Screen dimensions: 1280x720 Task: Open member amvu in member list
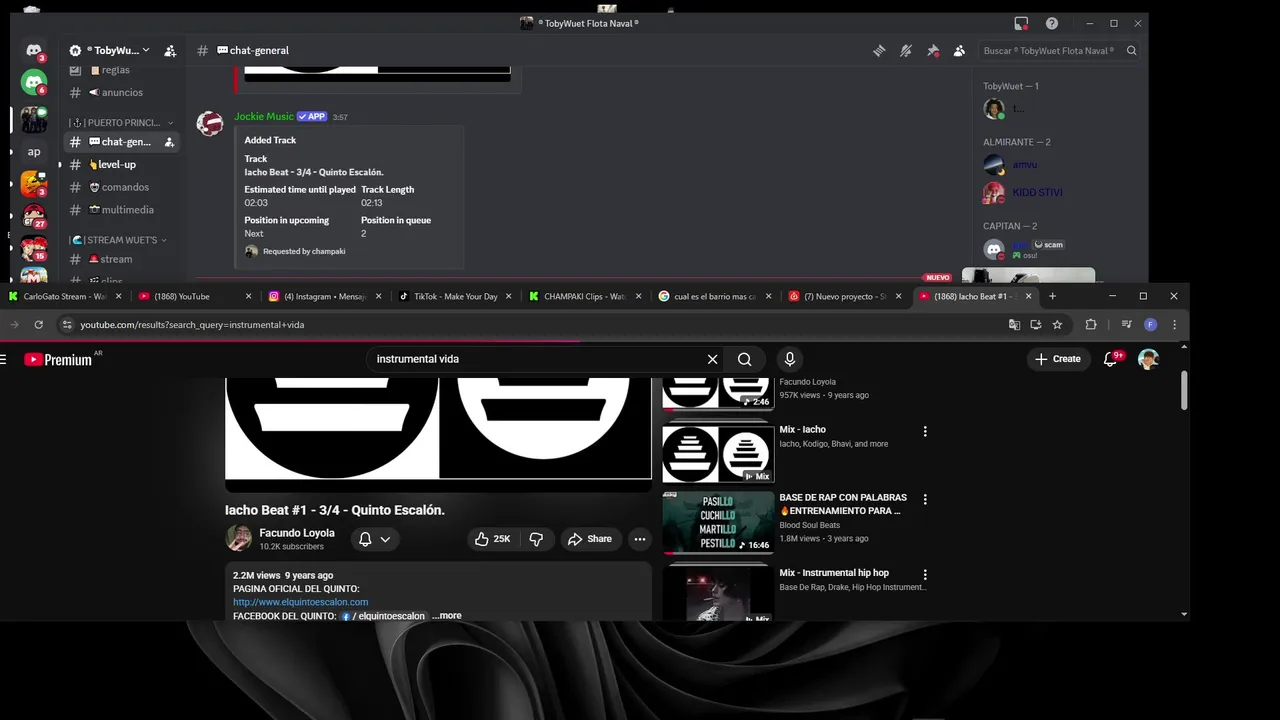(1024, 165)
